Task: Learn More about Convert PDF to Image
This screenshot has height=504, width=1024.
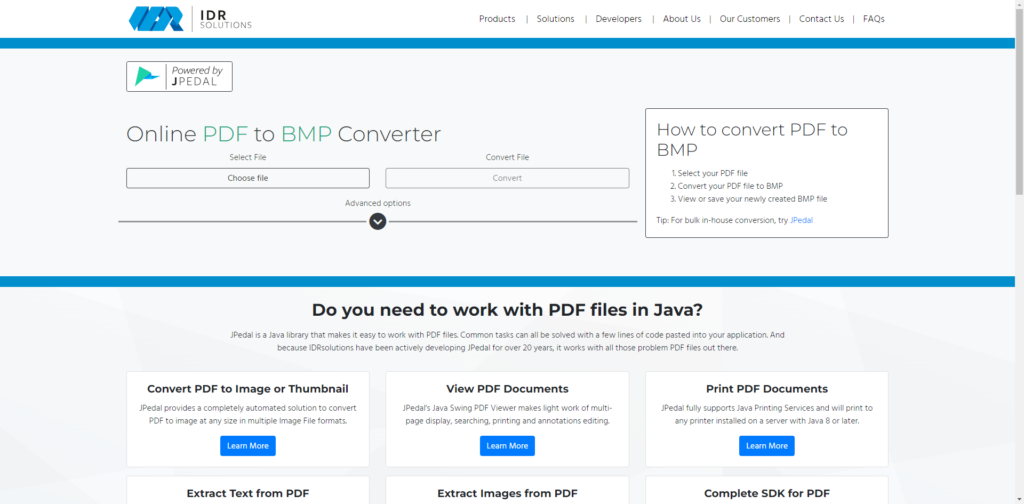Action: pyautogui.click(x=248, y=446)
